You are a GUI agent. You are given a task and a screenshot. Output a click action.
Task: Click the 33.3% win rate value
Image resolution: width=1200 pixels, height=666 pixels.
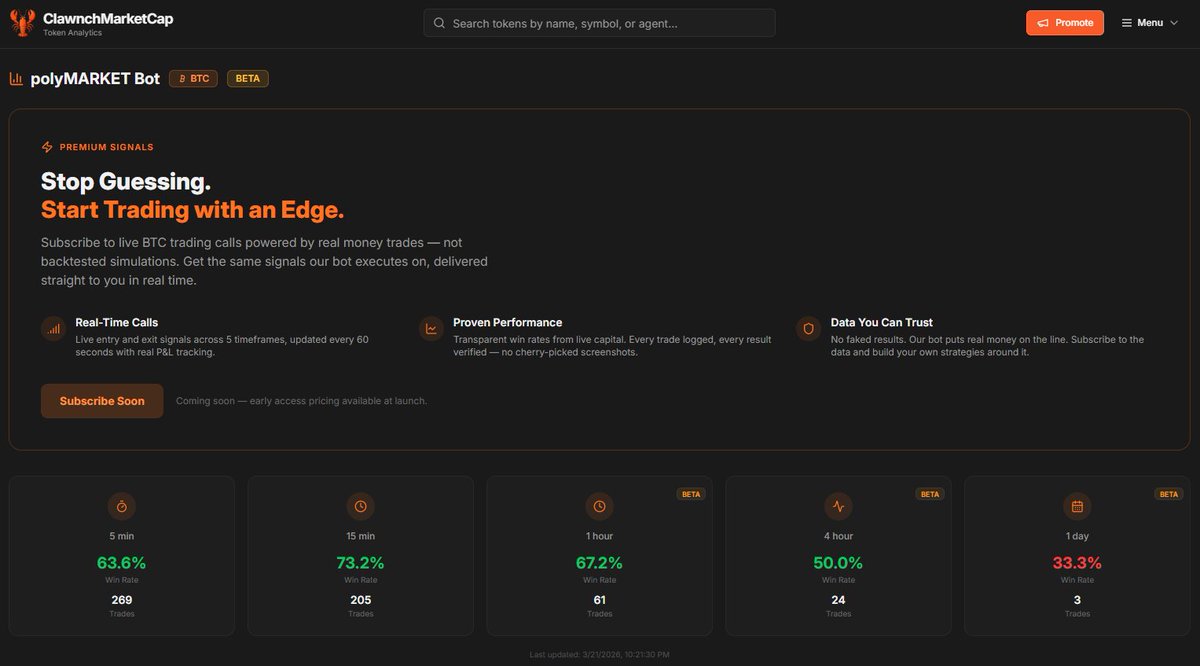coord(1077,563)
